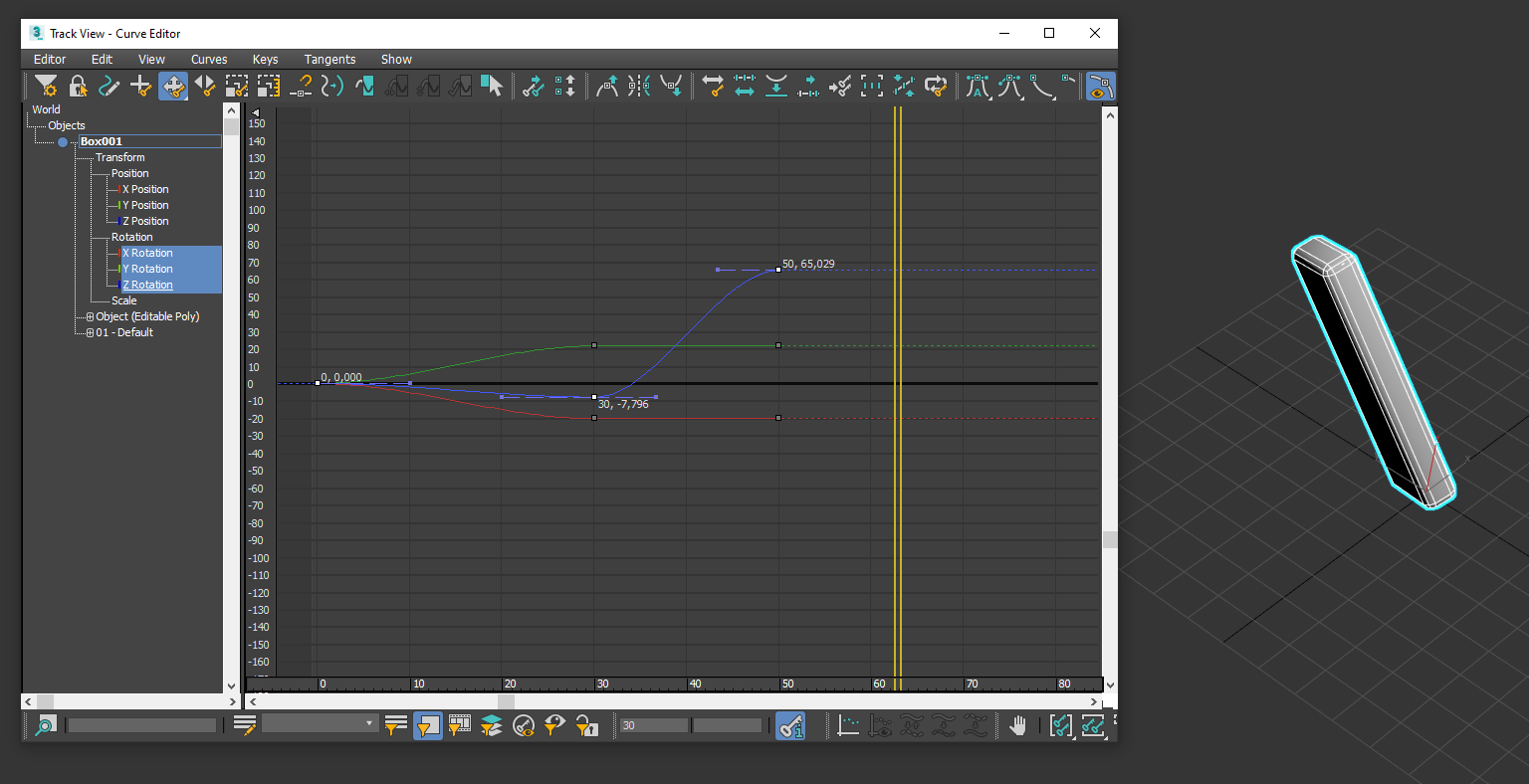Click the curve view scroll-down arrow
The height and width of the screenshot is (784, 1529).
point(1110,686)
